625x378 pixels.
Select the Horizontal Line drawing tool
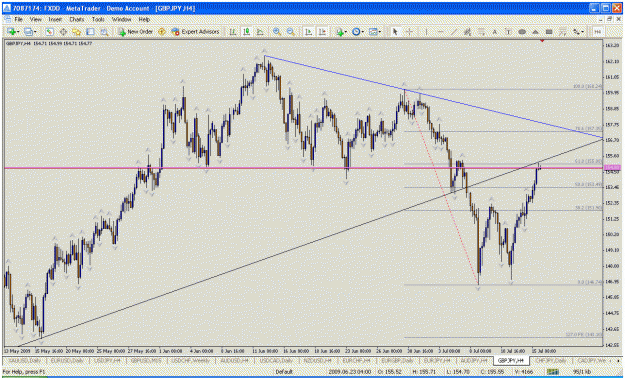coord(440,32)
